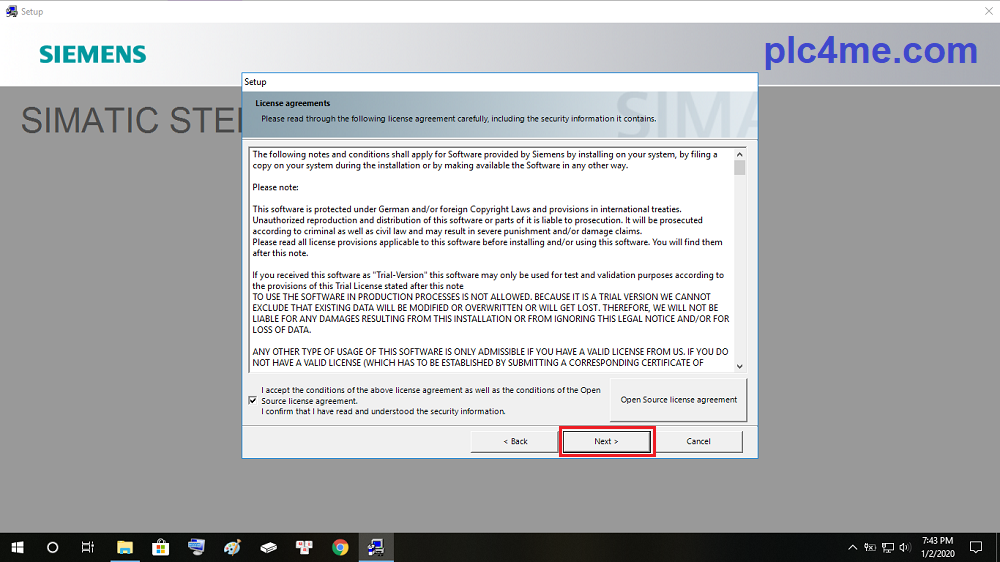Open Paint palette icon in taskbar
This screenshot has width=1000, height=562.
(x=232, y=547)
